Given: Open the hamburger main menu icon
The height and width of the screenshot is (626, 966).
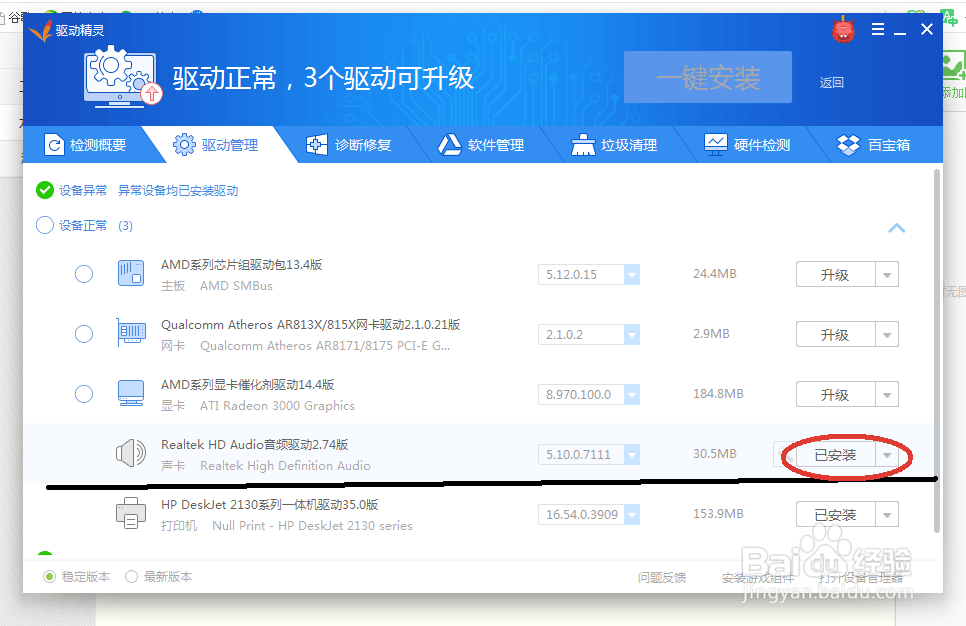Looking at the screenshot, I should 878,29.
